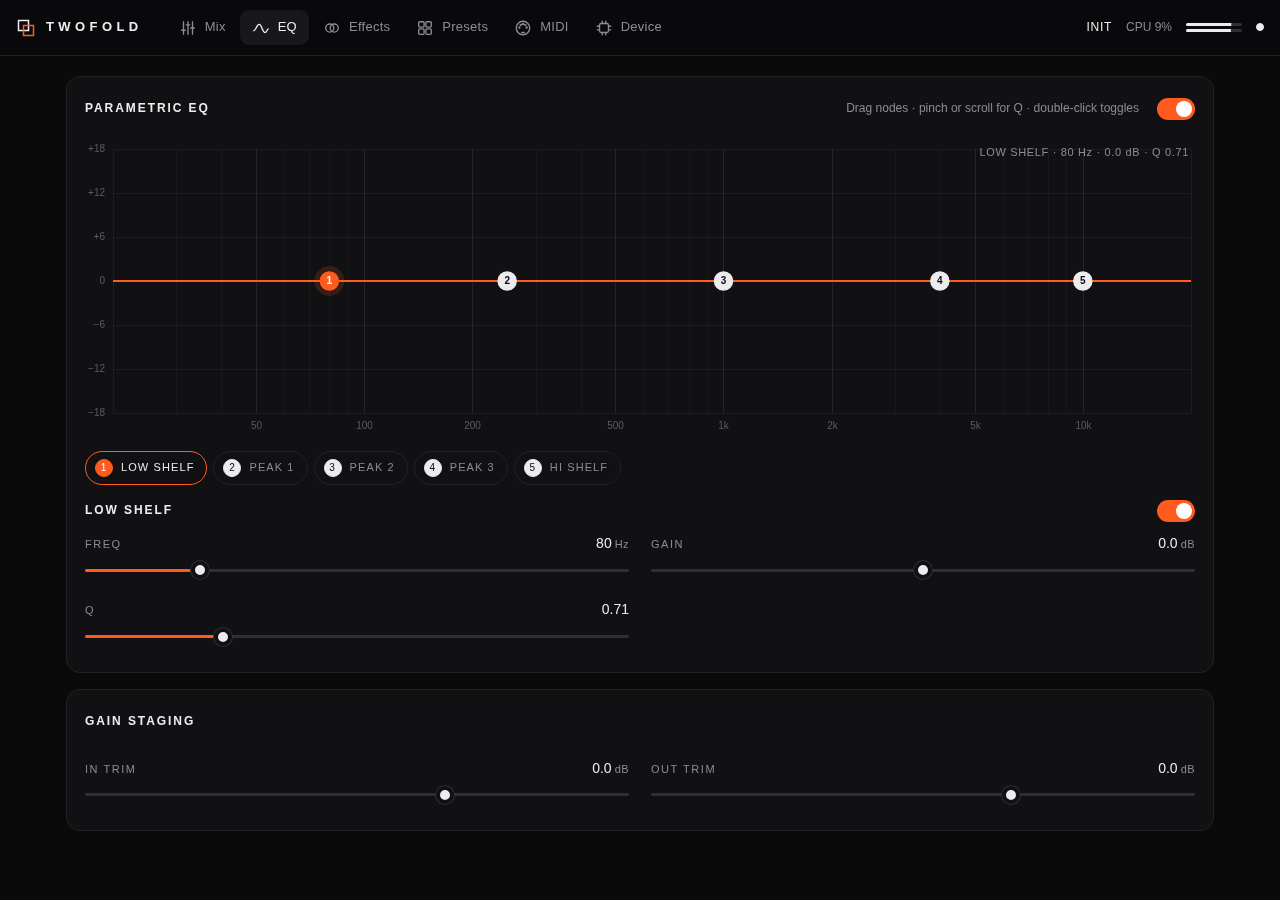Click the 1k frequency axis label
Viewport: 1280px width, 900px height.
point(723,425)
